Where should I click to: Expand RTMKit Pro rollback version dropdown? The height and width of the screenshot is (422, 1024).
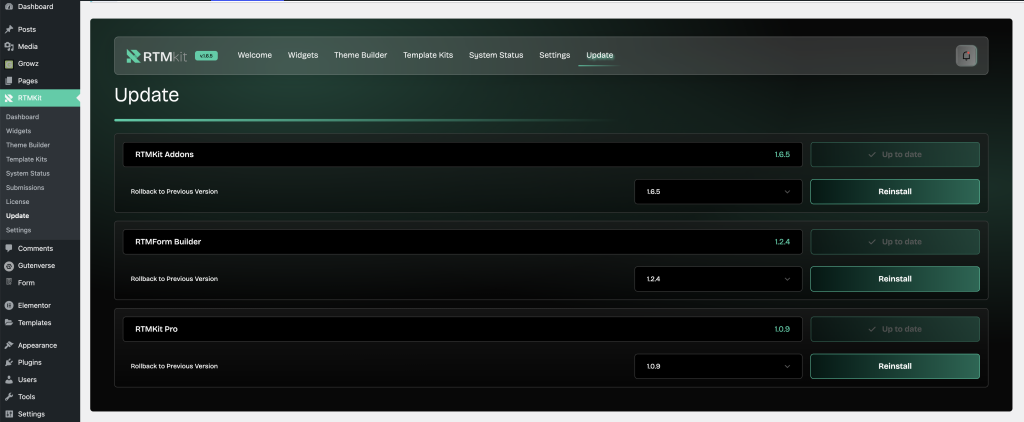pyautogui.click(x=718, y=366)
